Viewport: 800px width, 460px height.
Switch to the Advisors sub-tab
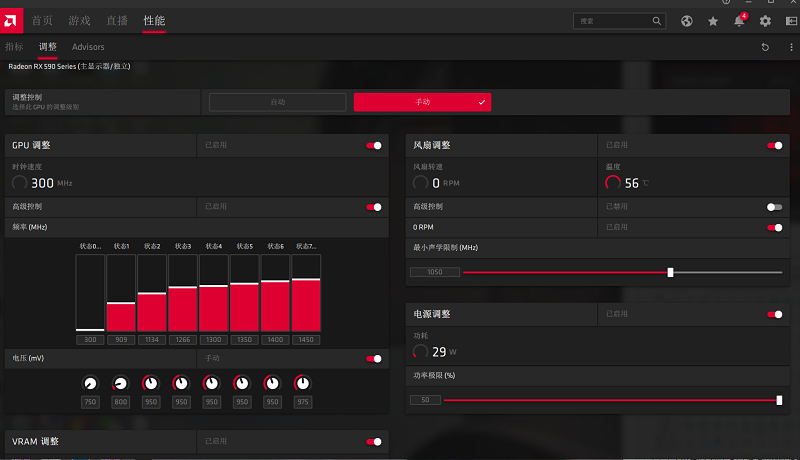click(88, 47)
